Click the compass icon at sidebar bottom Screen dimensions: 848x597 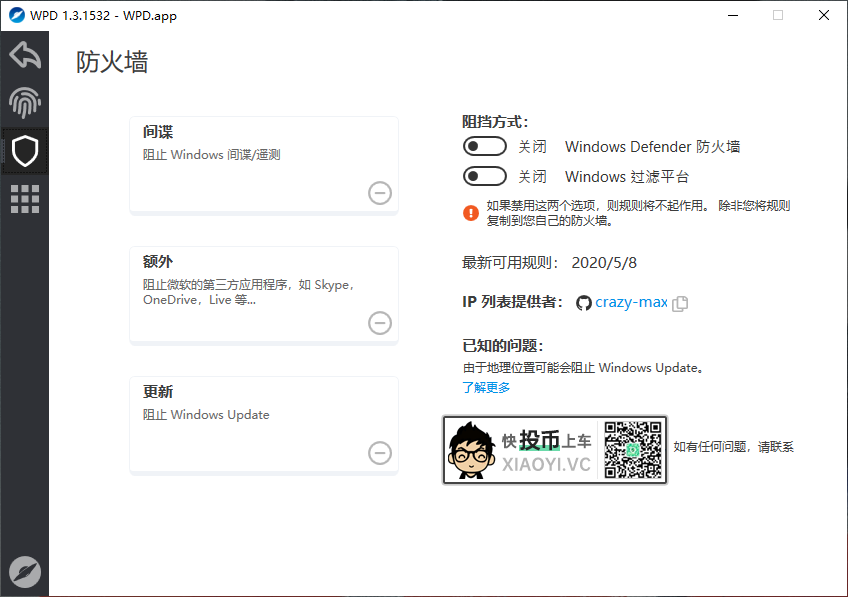[24, 571]
